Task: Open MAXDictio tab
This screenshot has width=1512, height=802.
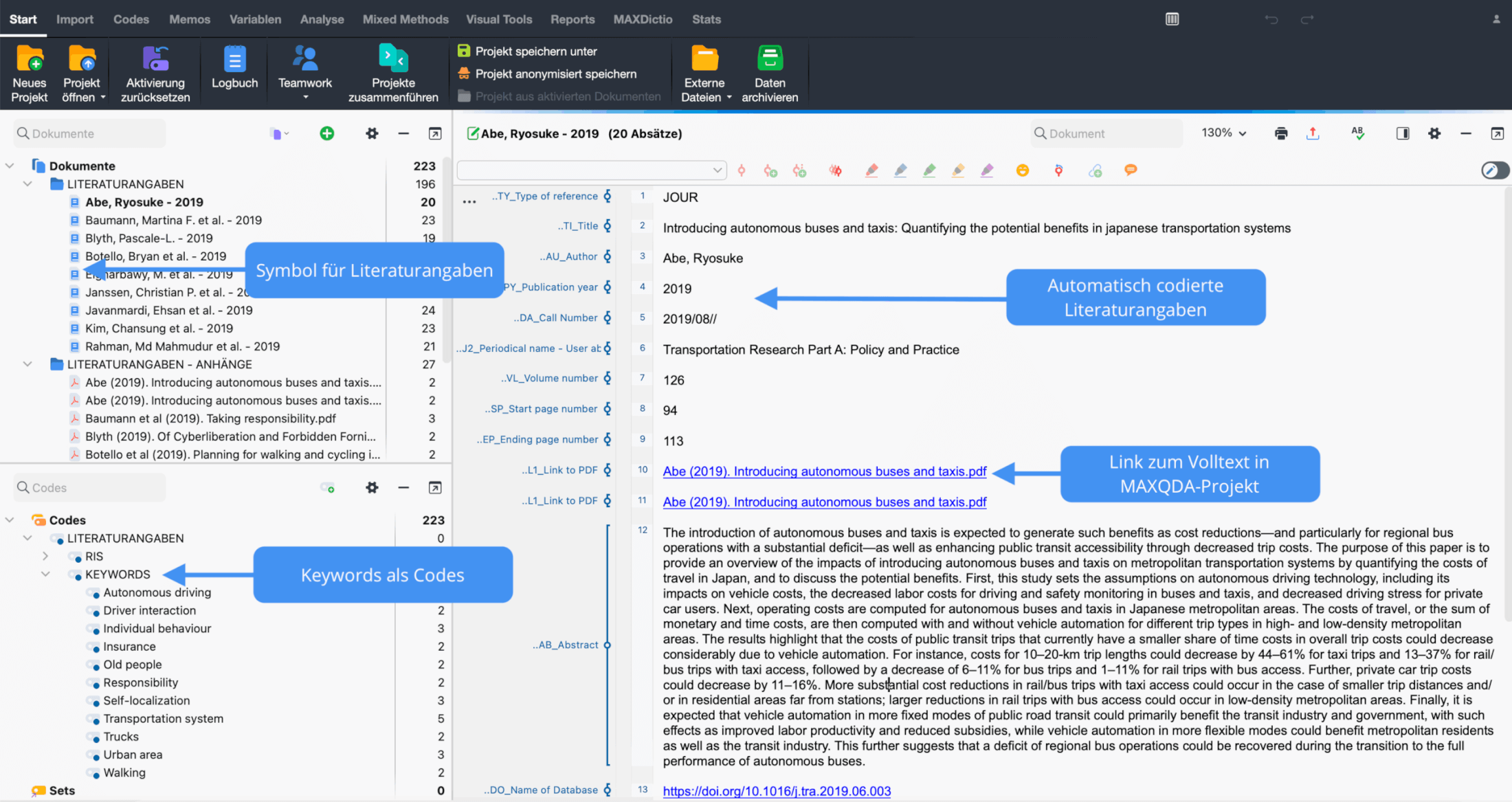Action: pyautogui.click(x=643, y=19)
